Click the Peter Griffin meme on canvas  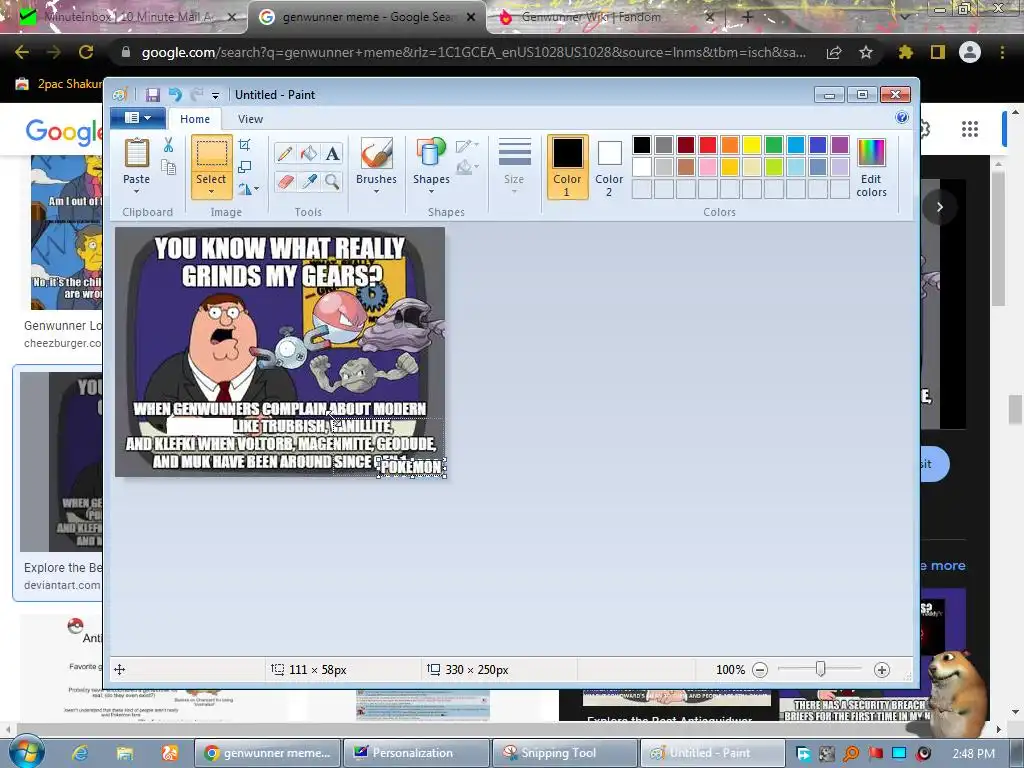pos(280,352)
